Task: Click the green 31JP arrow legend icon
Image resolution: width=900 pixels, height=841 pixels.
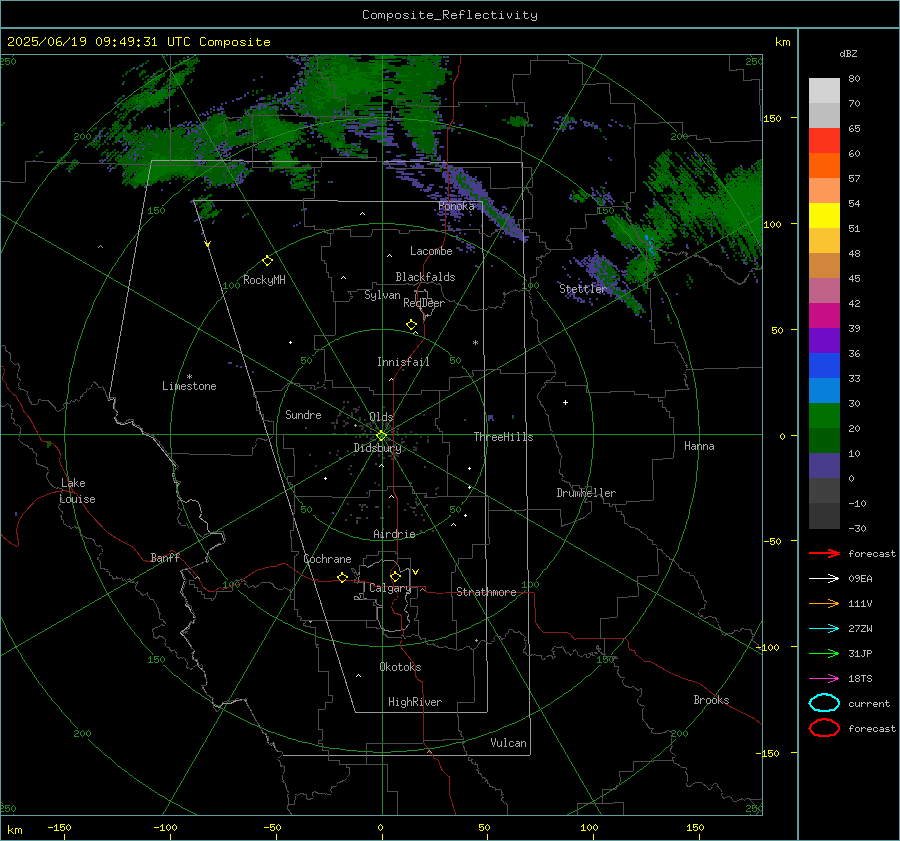Action: point(824,653)
